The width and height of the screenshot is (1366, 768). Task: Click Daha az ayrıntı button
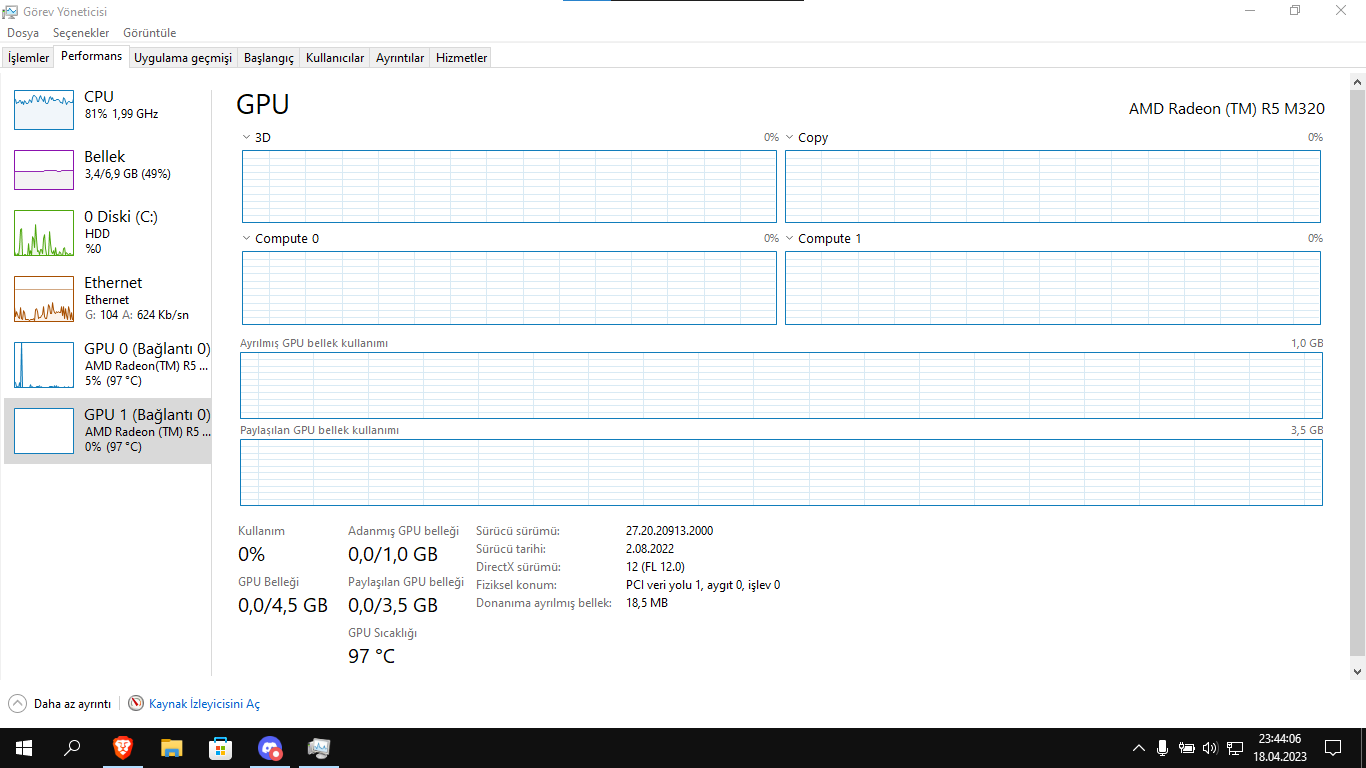(60, 704)
